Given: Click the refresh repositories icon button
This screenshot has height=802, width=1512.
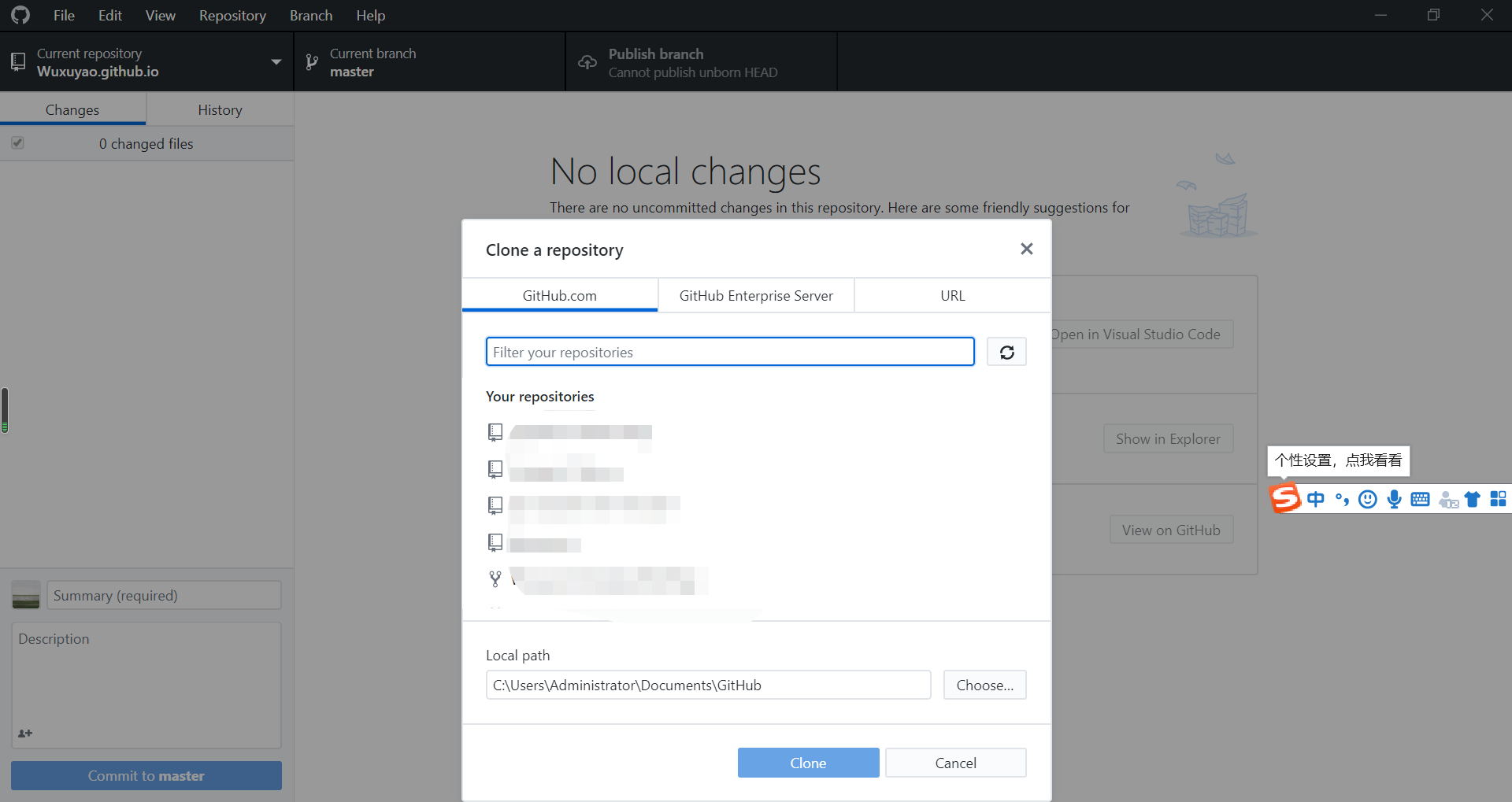Looking at the screenshot, I should point(1006,352).
